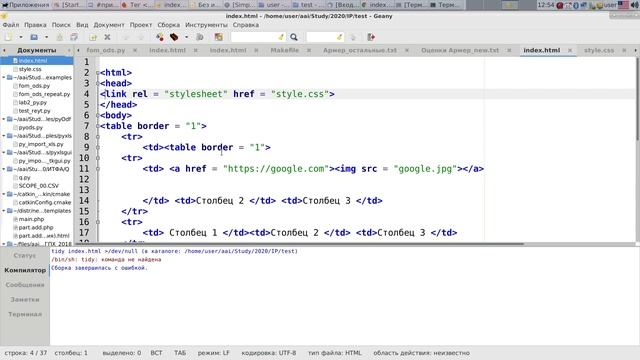This screenshot has height=360, width=640.
Task: Close the fom_ods.py tab
Action: tap(135, 50)
